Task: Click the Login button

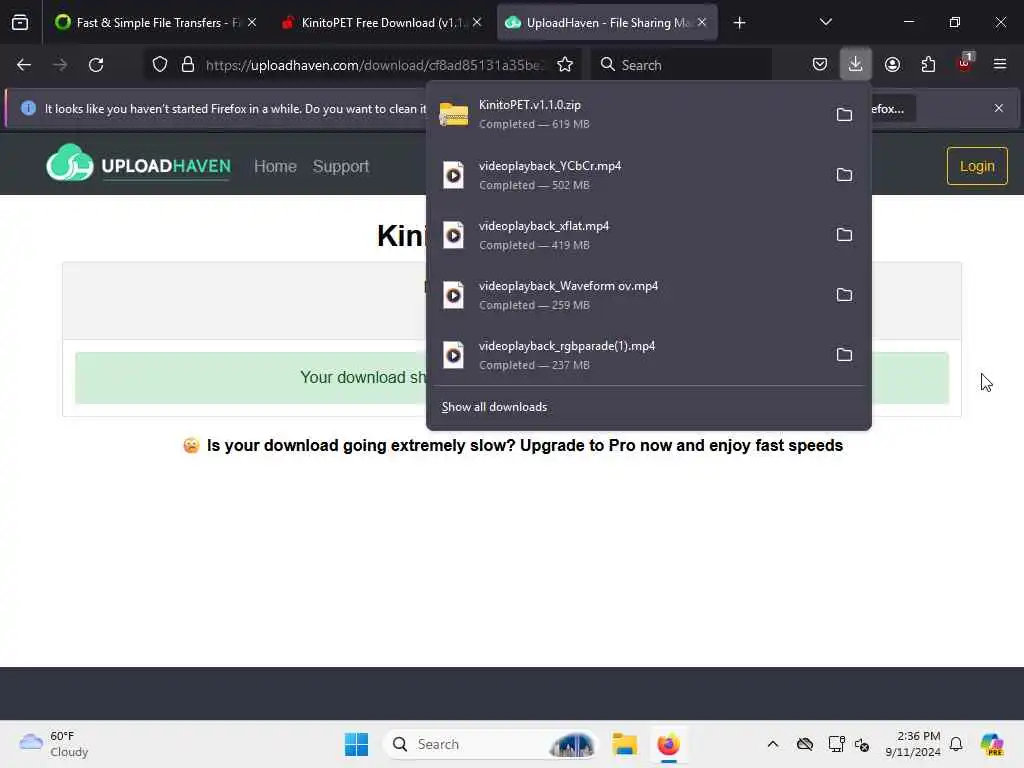Action: coord(977,167)
